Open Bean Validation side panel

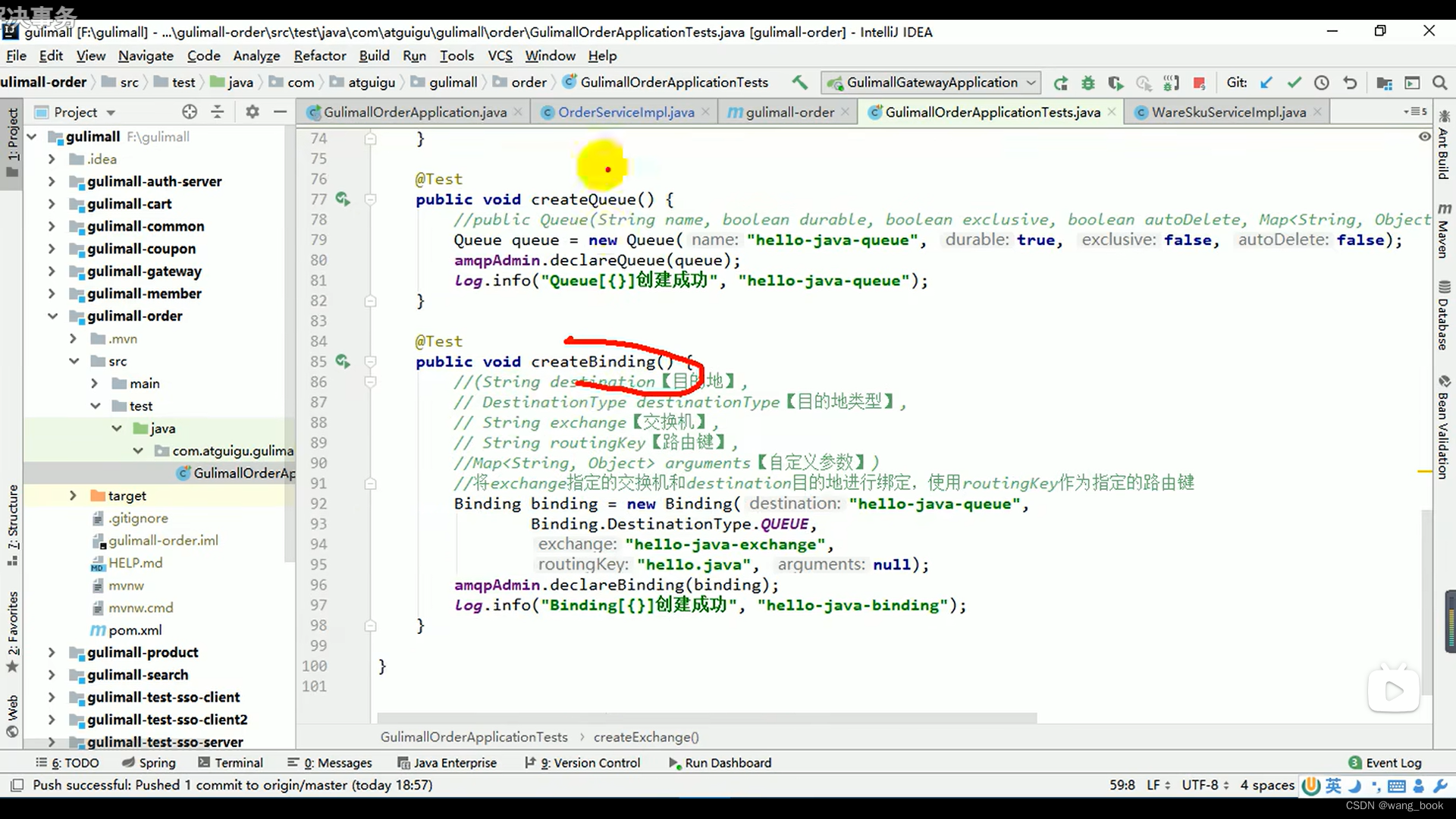tap(1444, 427)
